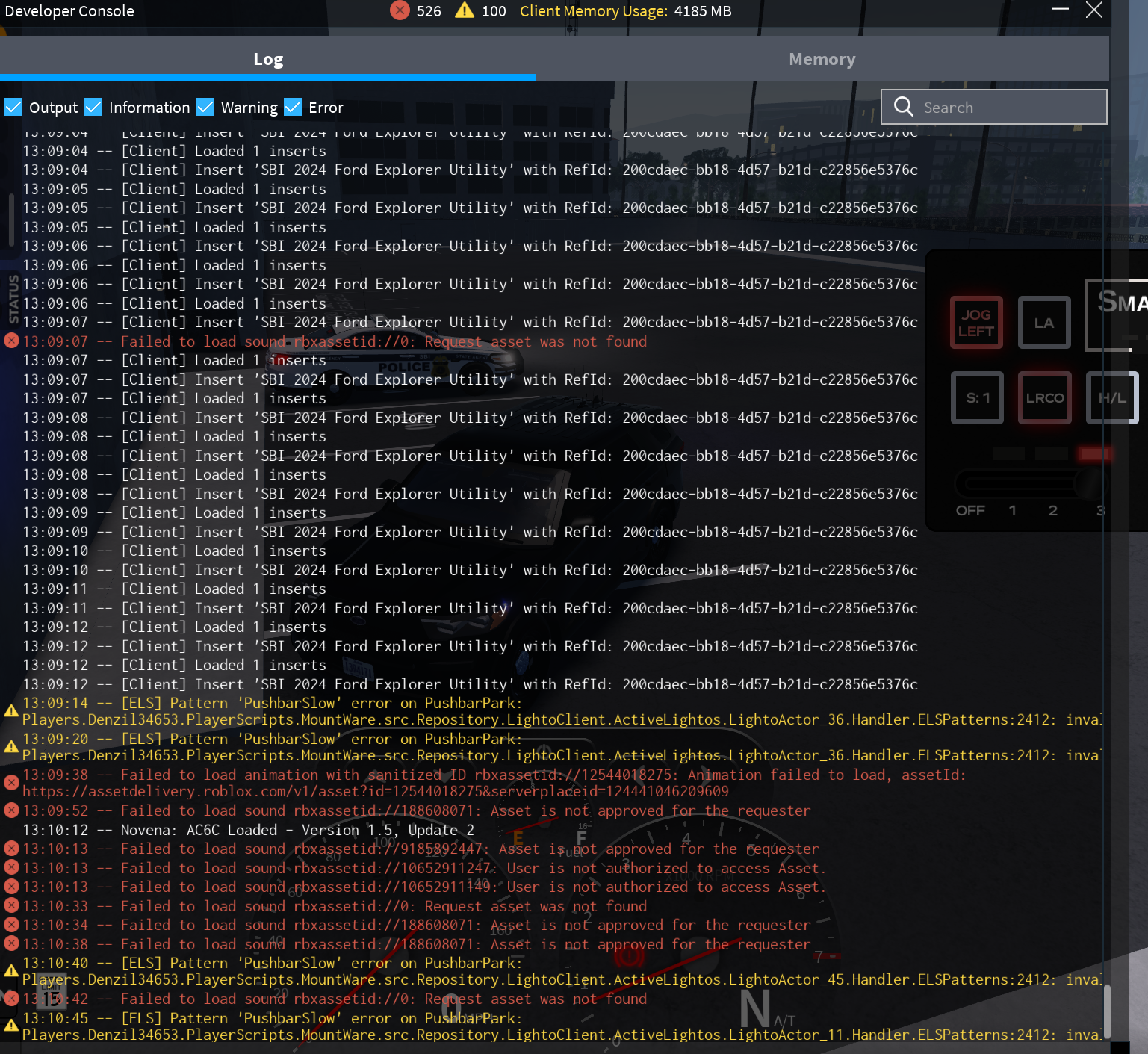Activate the LRCO button
1148x1054 pixels.
[x=1044, y=398]
